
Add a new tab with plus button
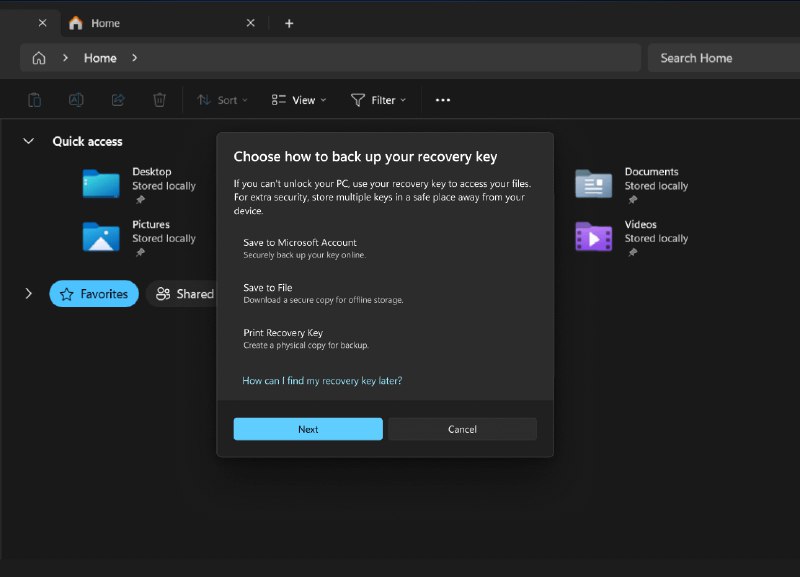click(289, 23)
